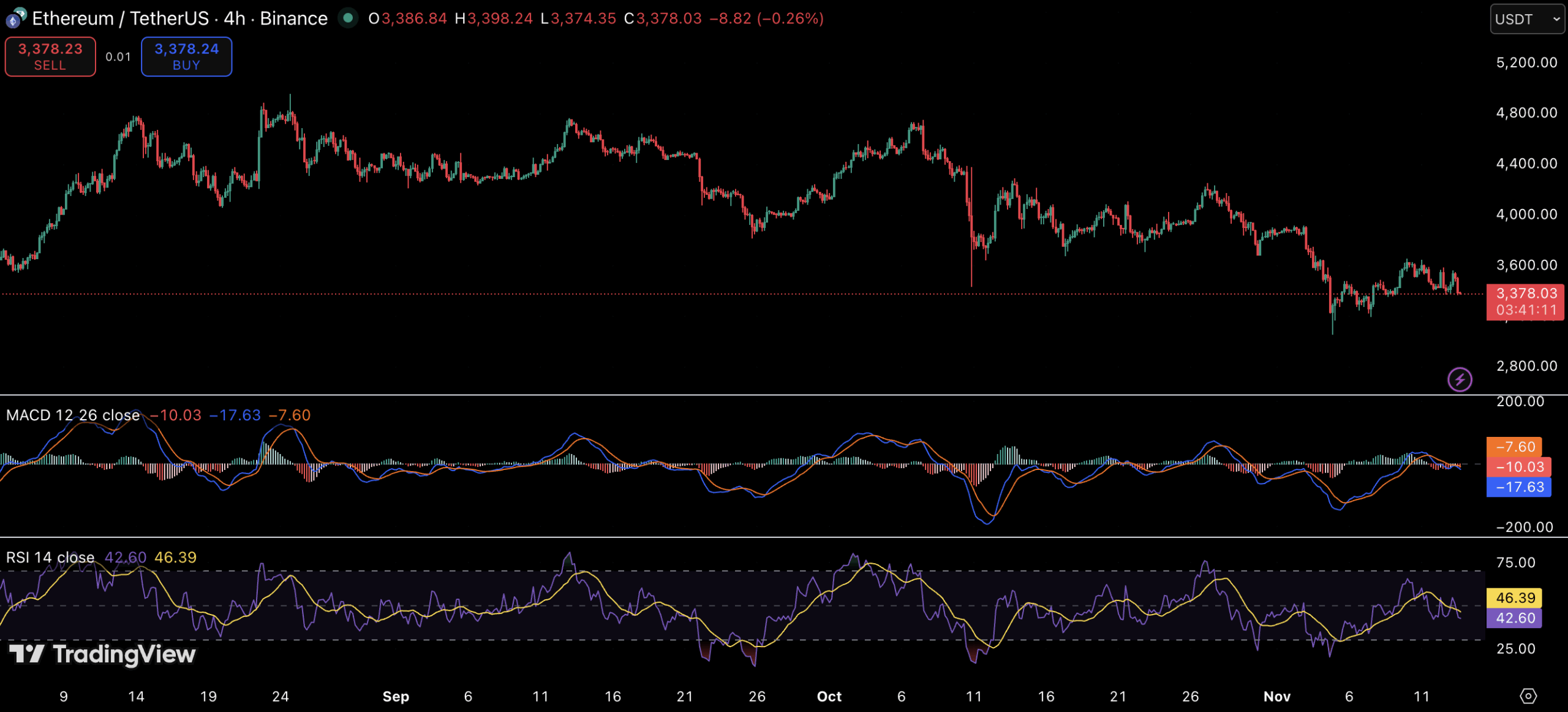Click the 4,000.00 price scale label
This screenshot has height=712, width=1568.
click(1526, 214)
